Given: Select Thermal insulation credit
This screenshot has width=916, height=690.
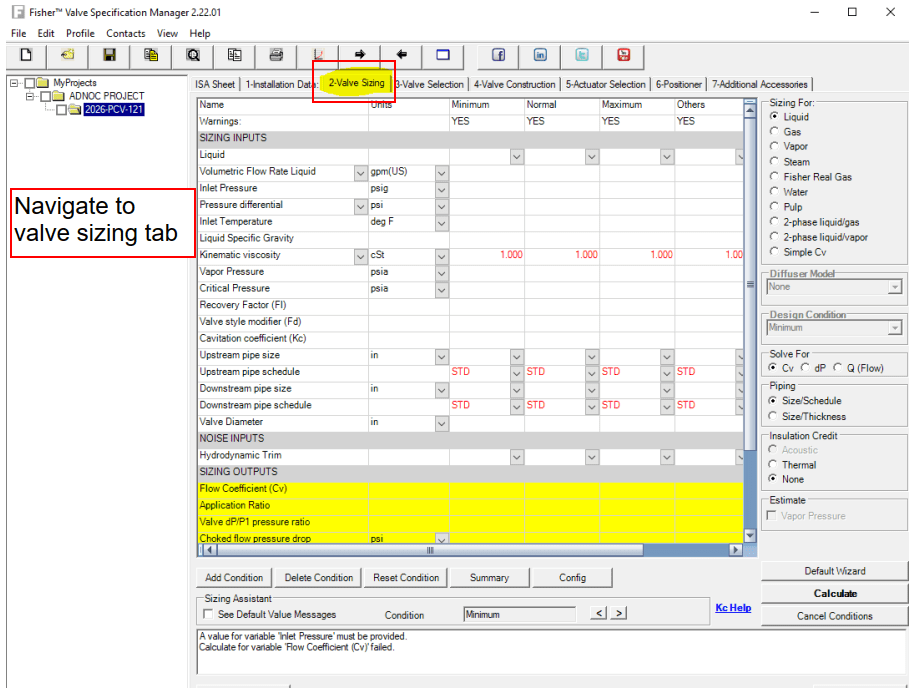Looking at the screenshot, I should tap(773, 464).
